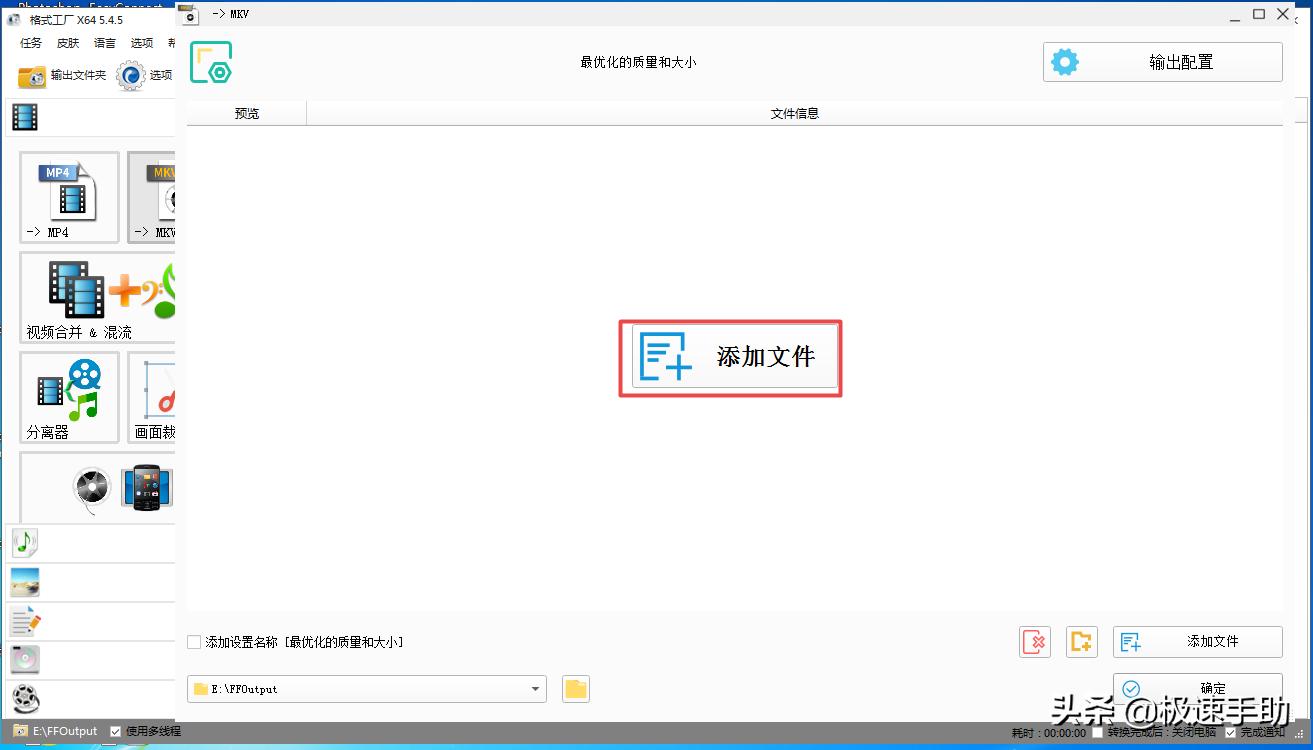Image resolution: width=1313 pixels, height=750 pixels.
Task: Switch to the picture formats category icon
Action: pos(24,582)
